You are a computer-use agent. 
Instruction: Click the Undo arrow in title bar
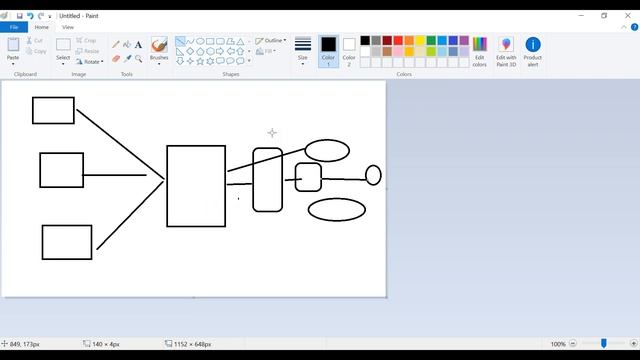[x=30, y=16]
